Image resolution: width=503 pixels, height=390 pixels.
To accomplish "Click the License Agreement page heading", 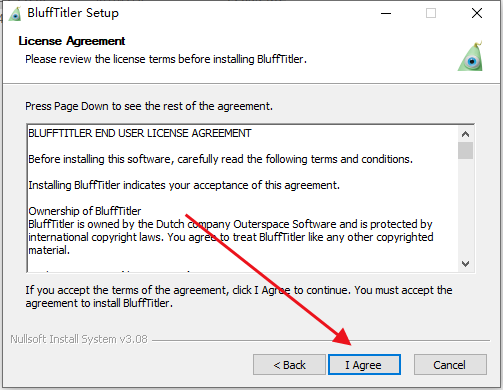I will tap(72, 41).
